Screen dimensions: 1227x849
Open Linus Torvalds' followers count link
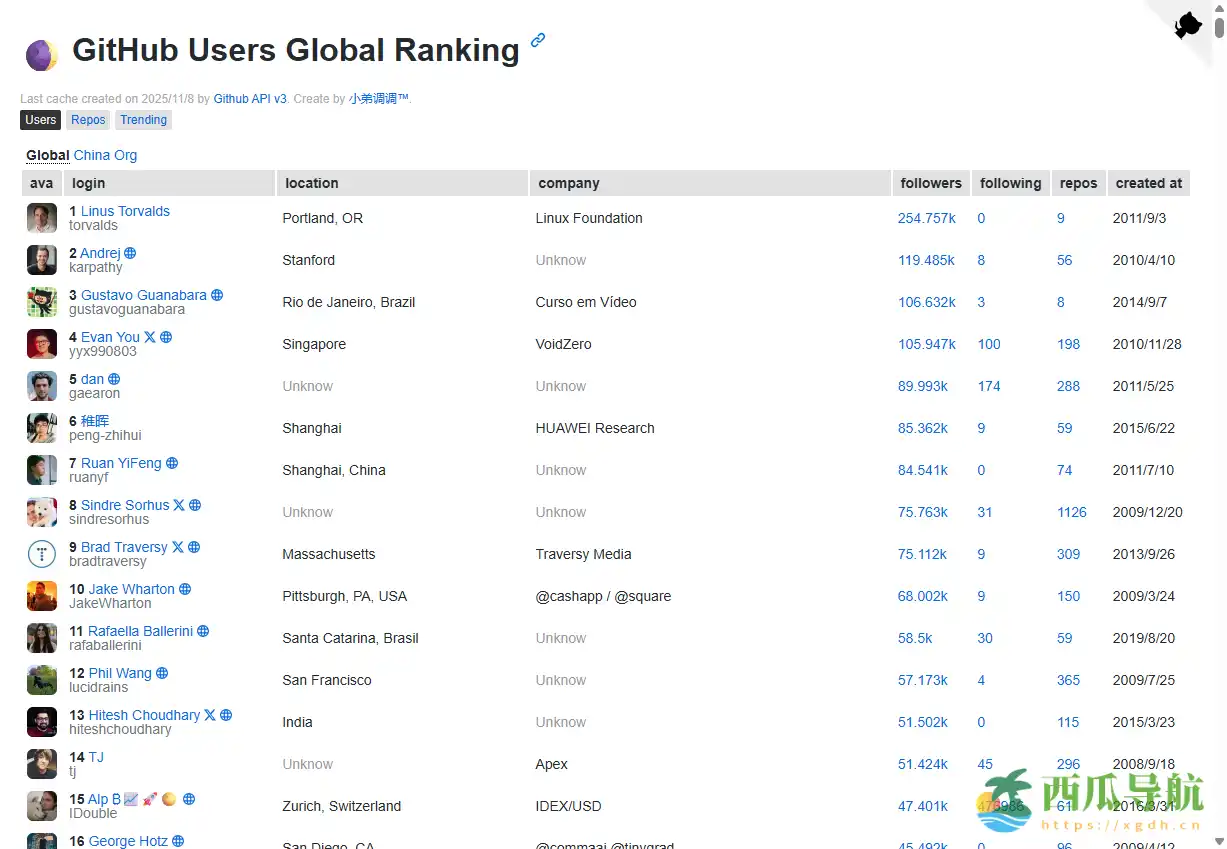929,218
